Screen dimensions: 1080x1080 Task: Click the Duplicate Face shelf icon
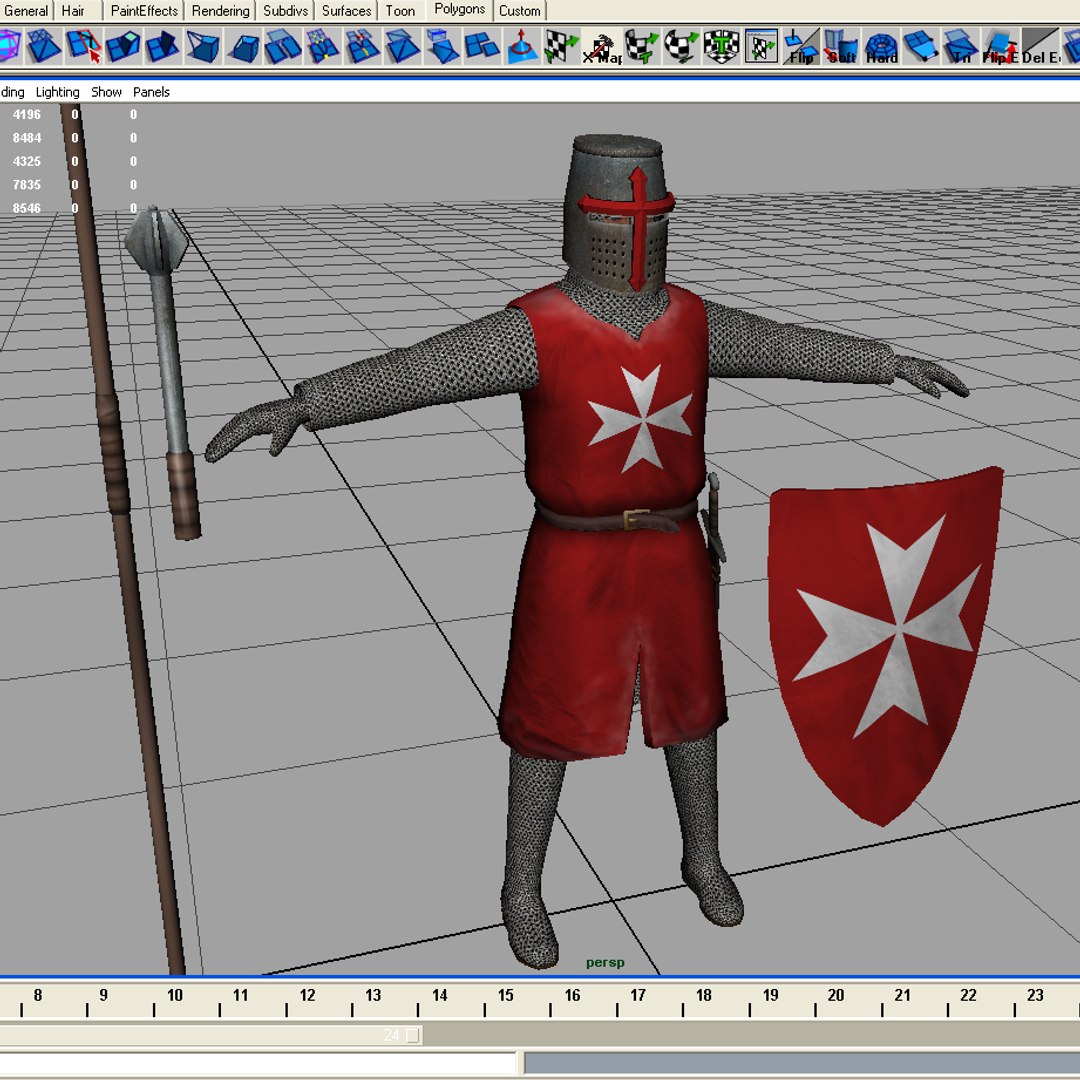click(x=442, y=47)
